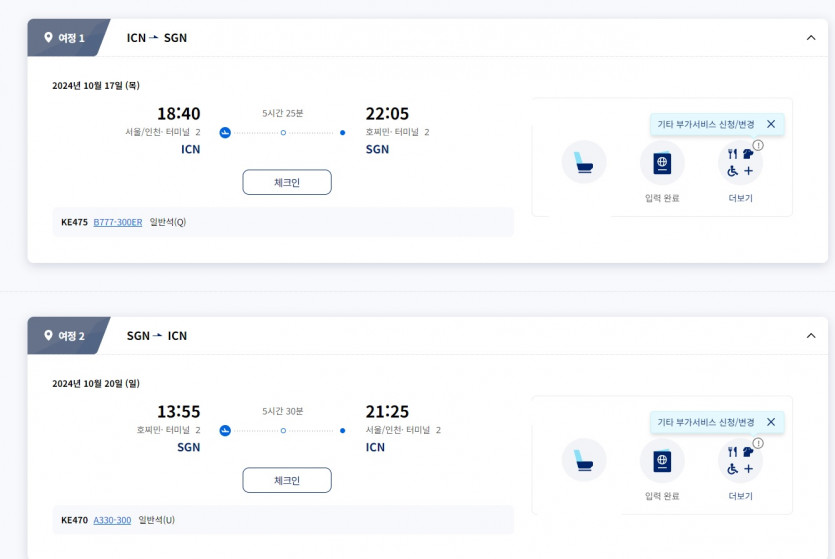This screenshot has height=559, width=835.
Task: Click the airplane icon on KE470 route line
Action: [225, 431]
